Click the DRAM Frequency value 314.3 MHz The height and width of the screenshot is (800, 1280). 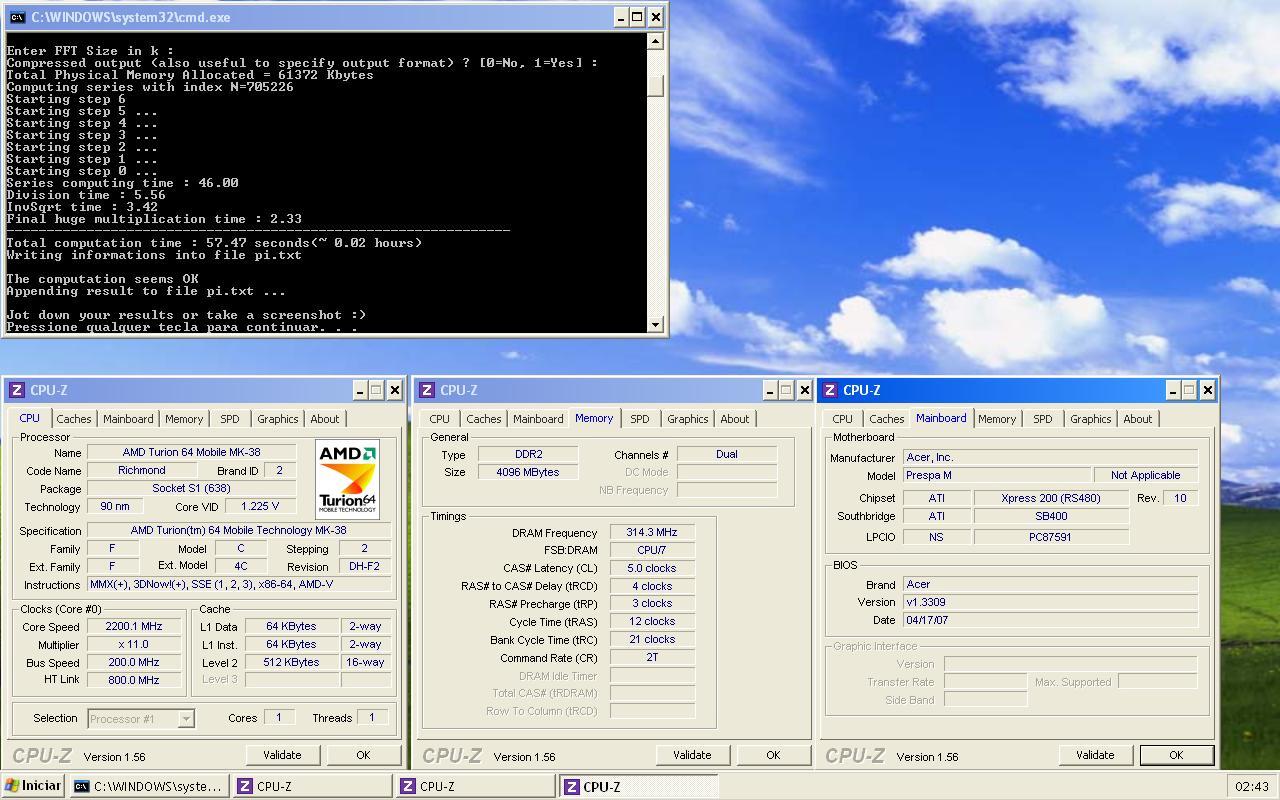pyautogui.click(x=651, y=532)
